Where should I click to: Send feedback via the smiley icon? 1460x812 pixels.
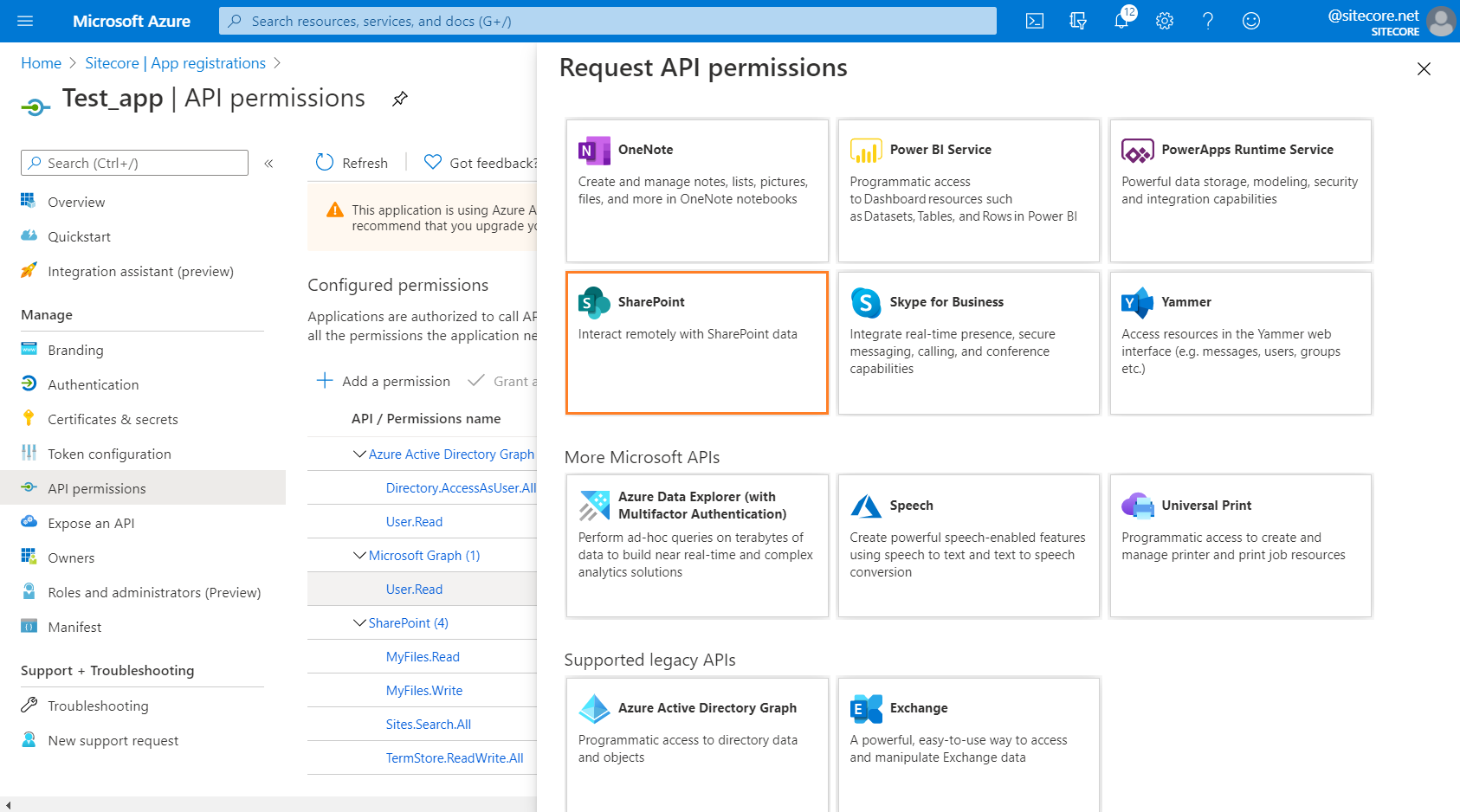[1251, 20]
